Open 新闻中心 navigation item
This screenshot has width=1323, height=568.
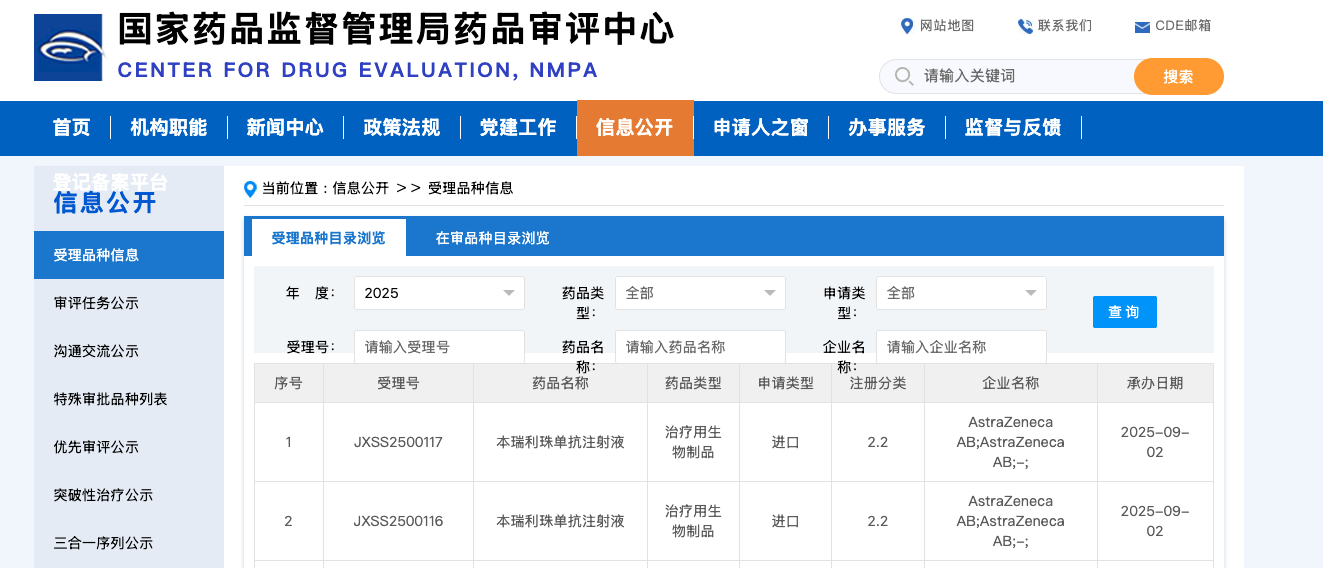(x=285, y=128)
